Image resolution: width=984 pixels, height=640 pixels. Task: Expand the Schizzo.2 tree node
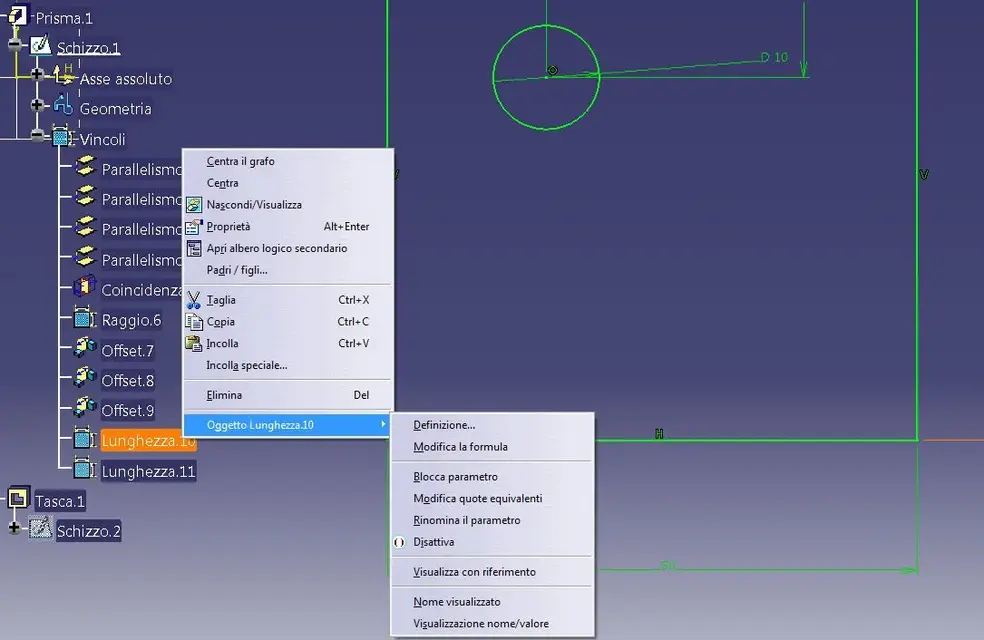click(x=14, y=527)
